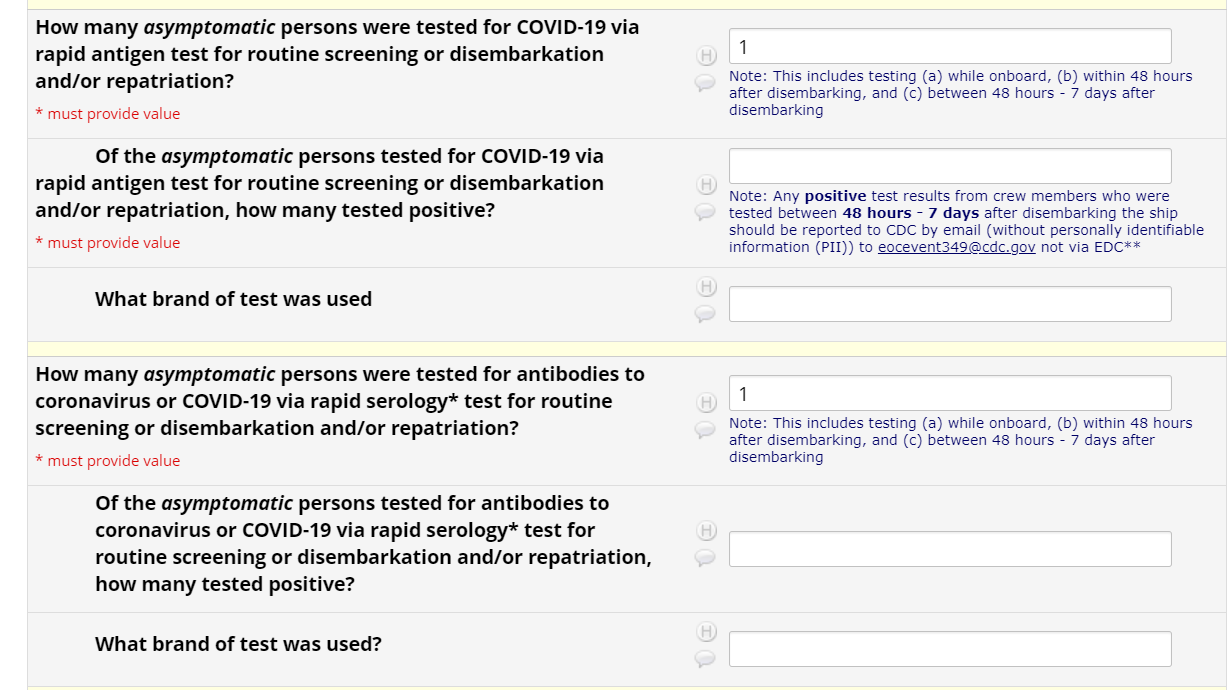Image resolution: width=1231 pixels, height=690 pixels.
Task: Show history icon for serology persons tested field
Action: click(x=705, y=403)
